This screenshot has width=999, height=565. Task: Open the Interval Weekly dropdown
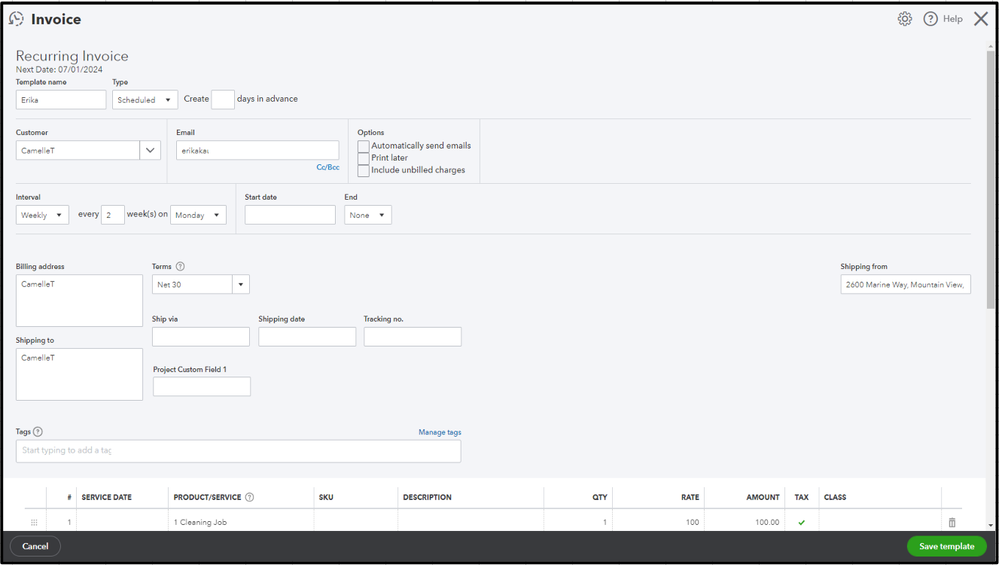point(42,215)
